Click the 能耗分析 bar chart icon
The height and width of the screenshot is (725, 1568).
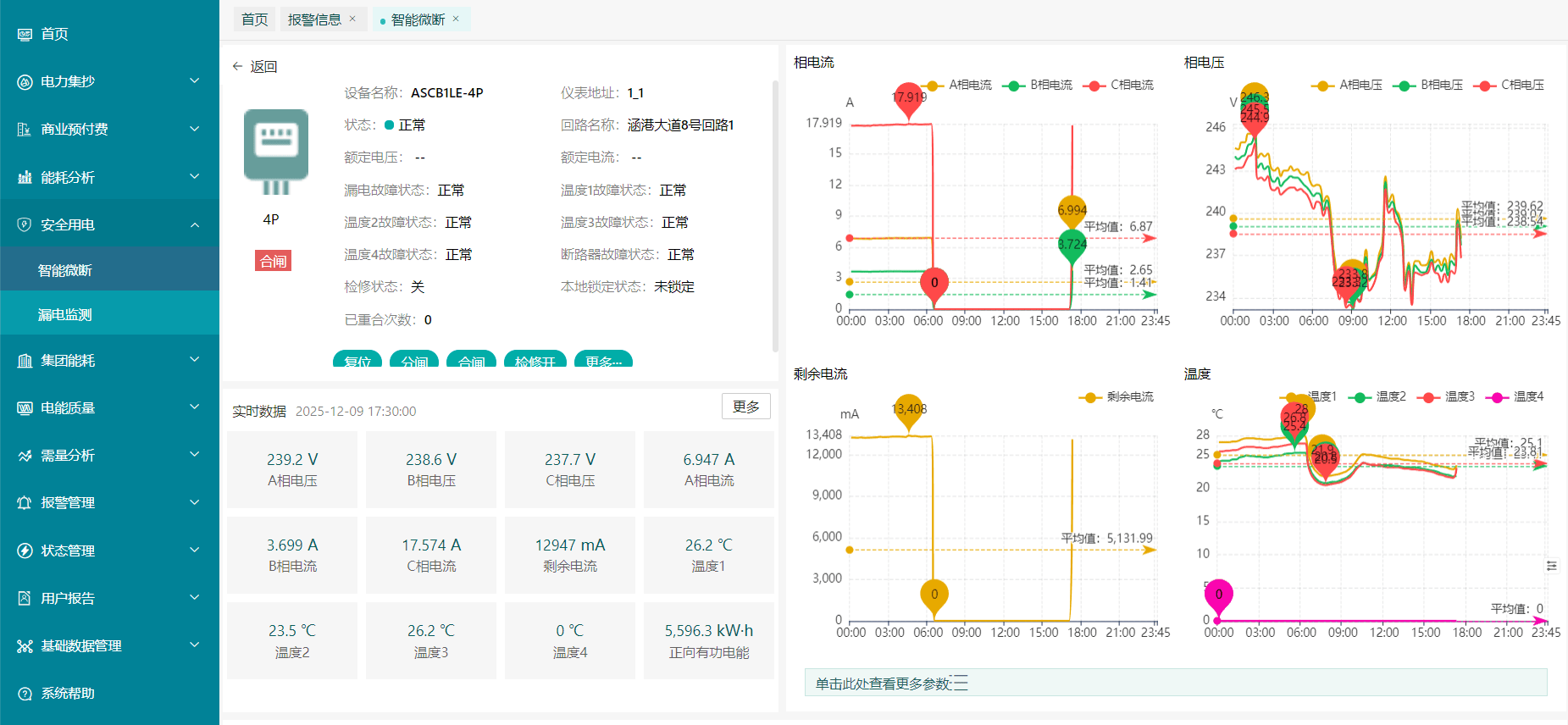point(25,177)
